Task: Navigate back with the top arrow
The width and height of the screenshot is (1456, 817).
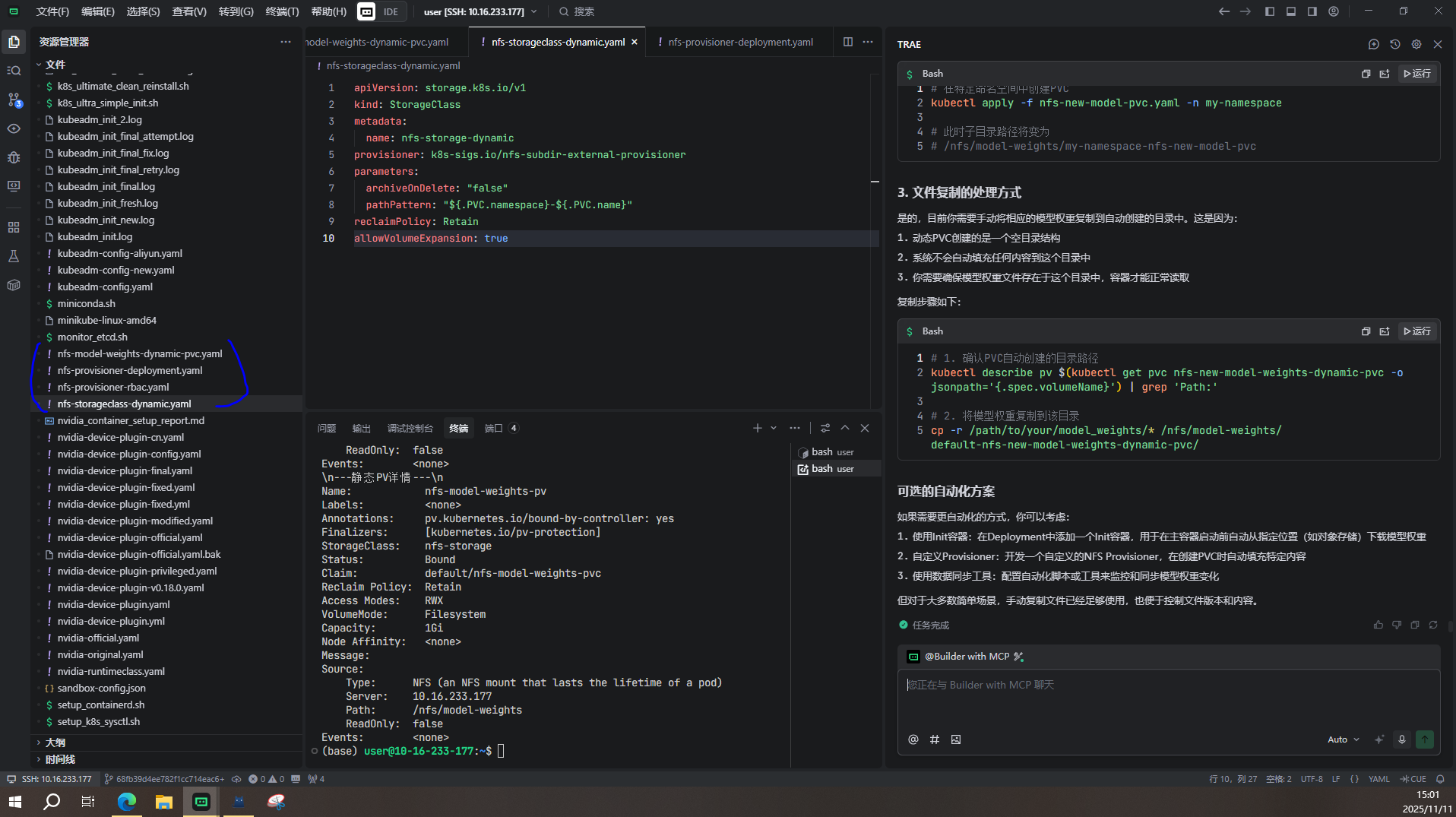Action: [1223, 11]
